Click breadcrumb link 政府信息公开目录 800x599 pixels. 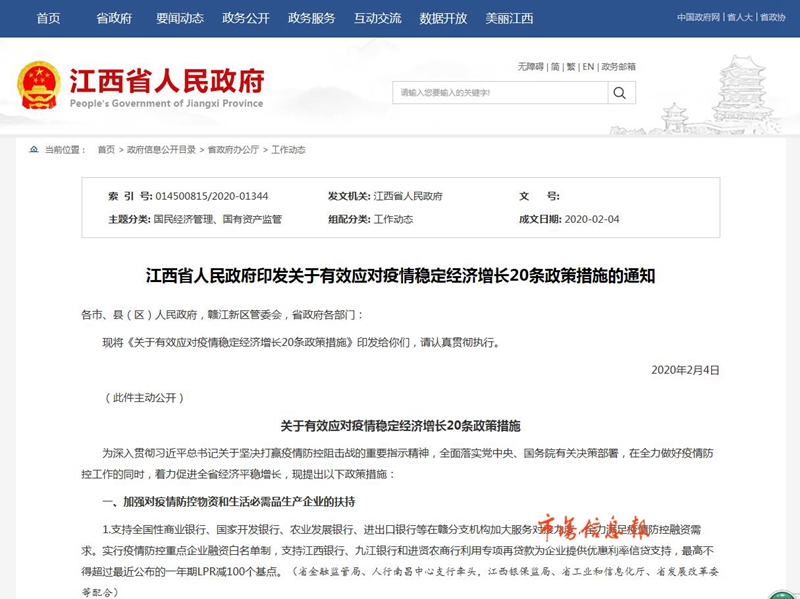click(161, 149)
